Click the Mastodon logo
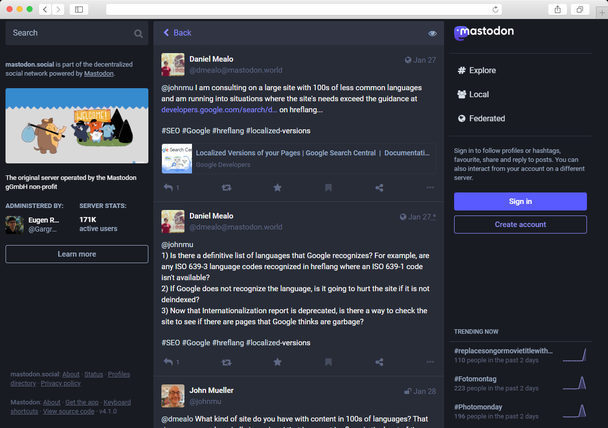This screenshot has width=608, height=428. point(484,33)
